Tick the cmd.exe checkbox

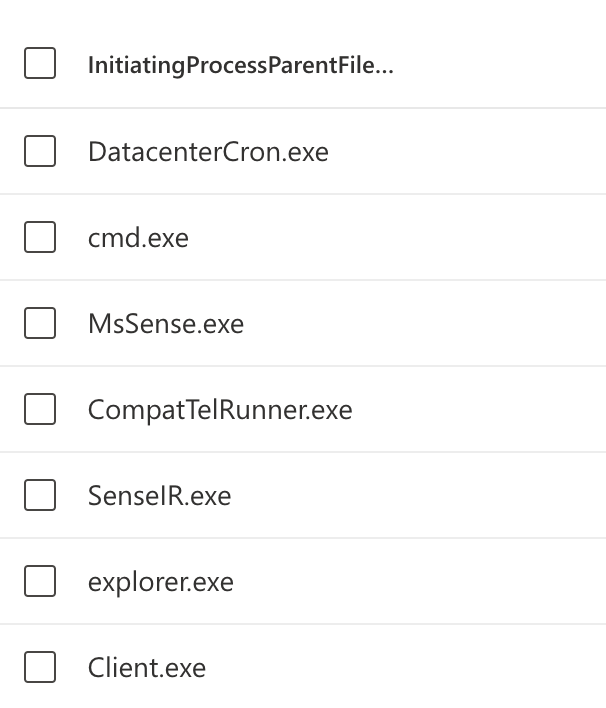pyautogui.click(x=40, y=238)
